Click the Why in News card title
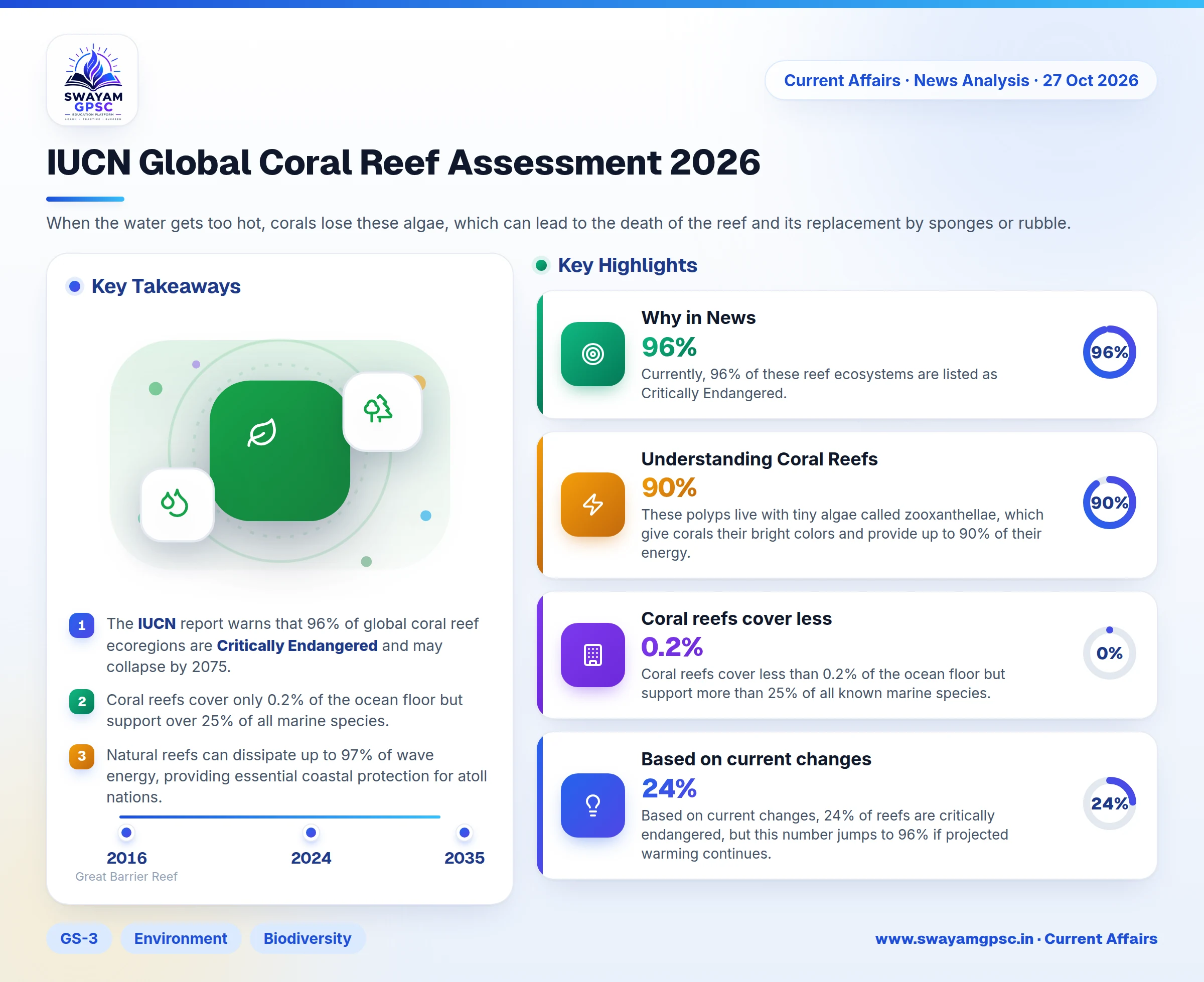The width and height of the screenshot is (1204, 982). (698, 318)
